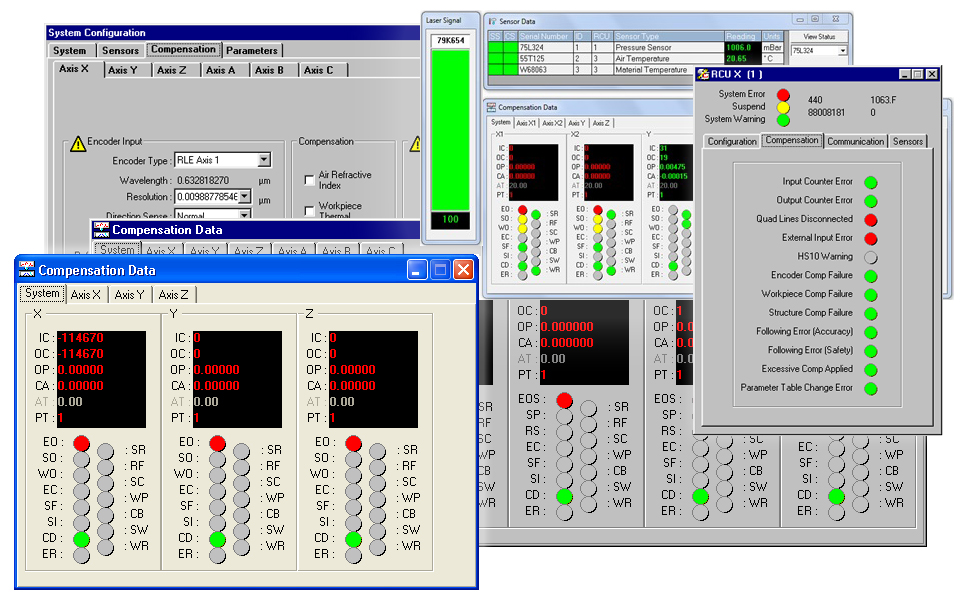Click the Quad Lines Disconnected red indicator
Image resolution: width=960 pixels, height=600 pixels.
tap(871, 219)
